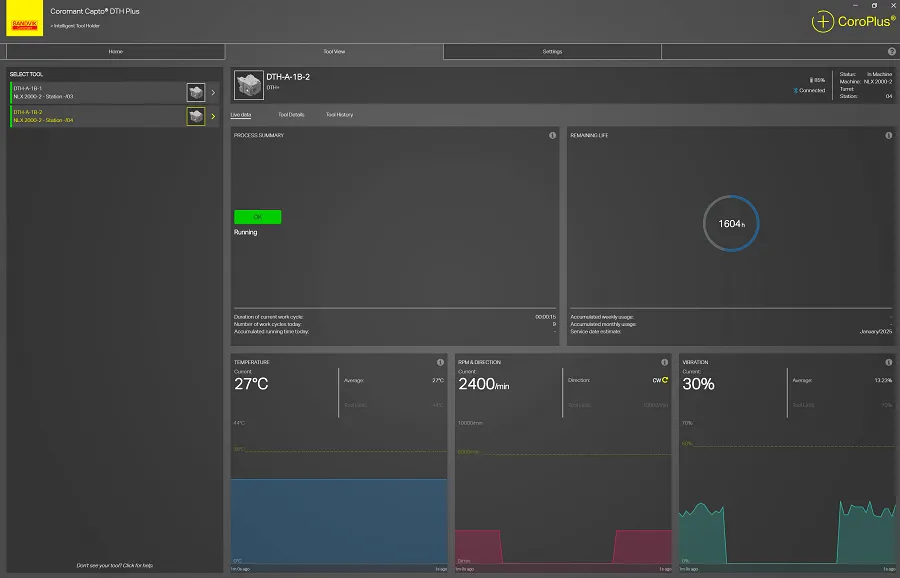Click the battery level icon
Image resolution: width=900 pixels, height=578 pixels.
tap(810, 80)
